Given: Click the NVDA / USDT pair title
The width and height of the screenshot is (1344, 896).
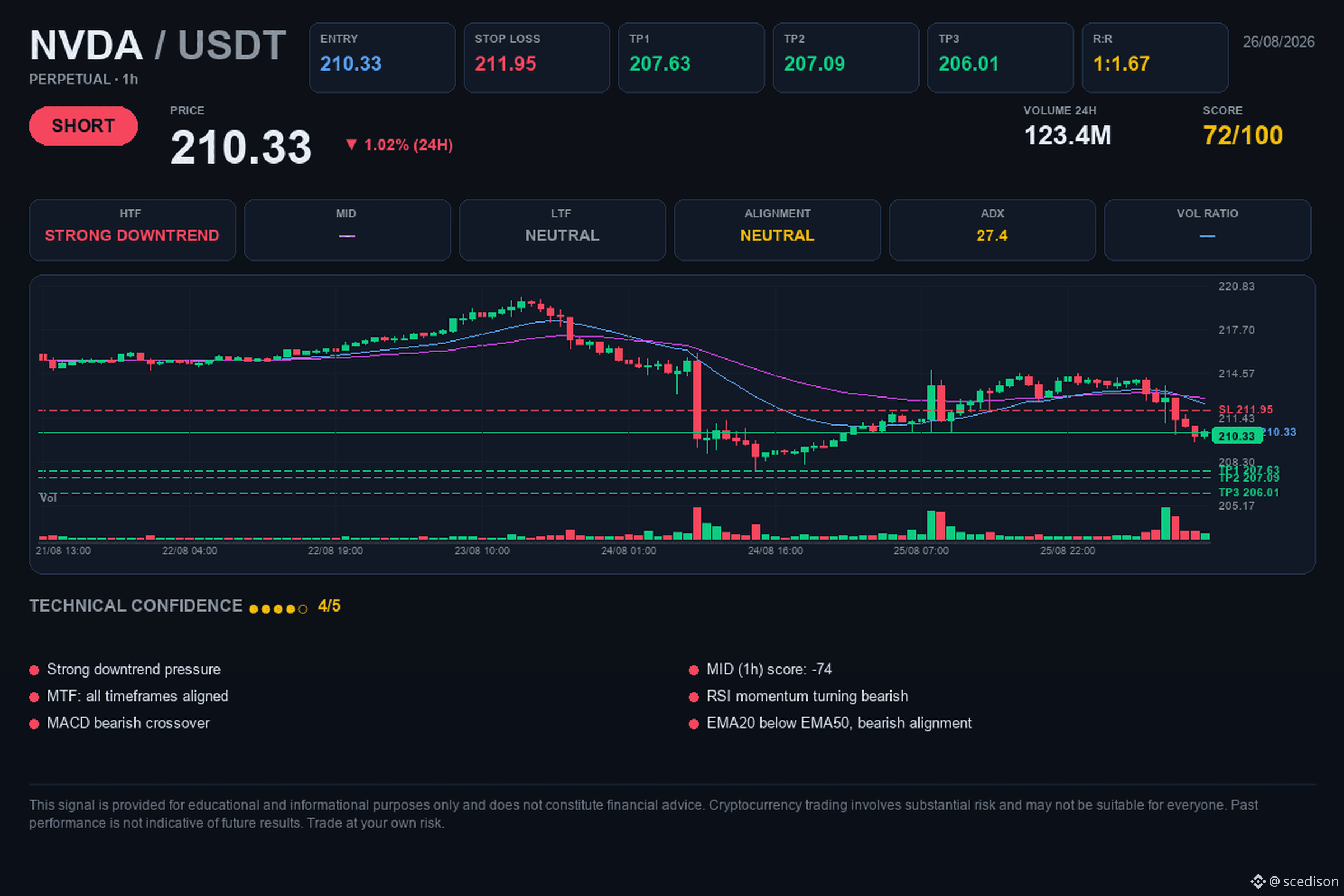Looking at the screenshot, I should 158,45.
